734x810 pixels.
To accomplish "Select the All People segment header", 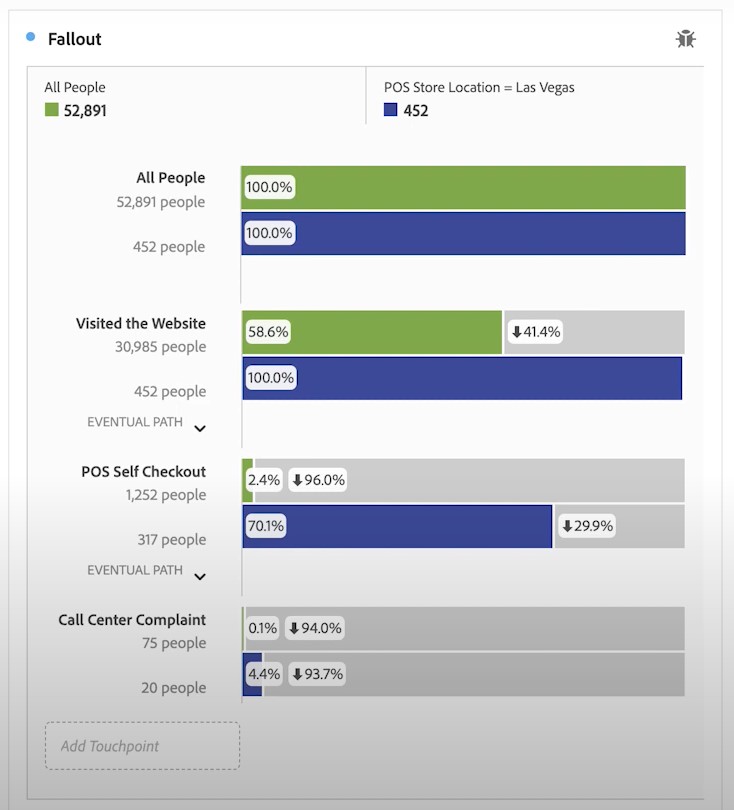I will click(75, 87).
